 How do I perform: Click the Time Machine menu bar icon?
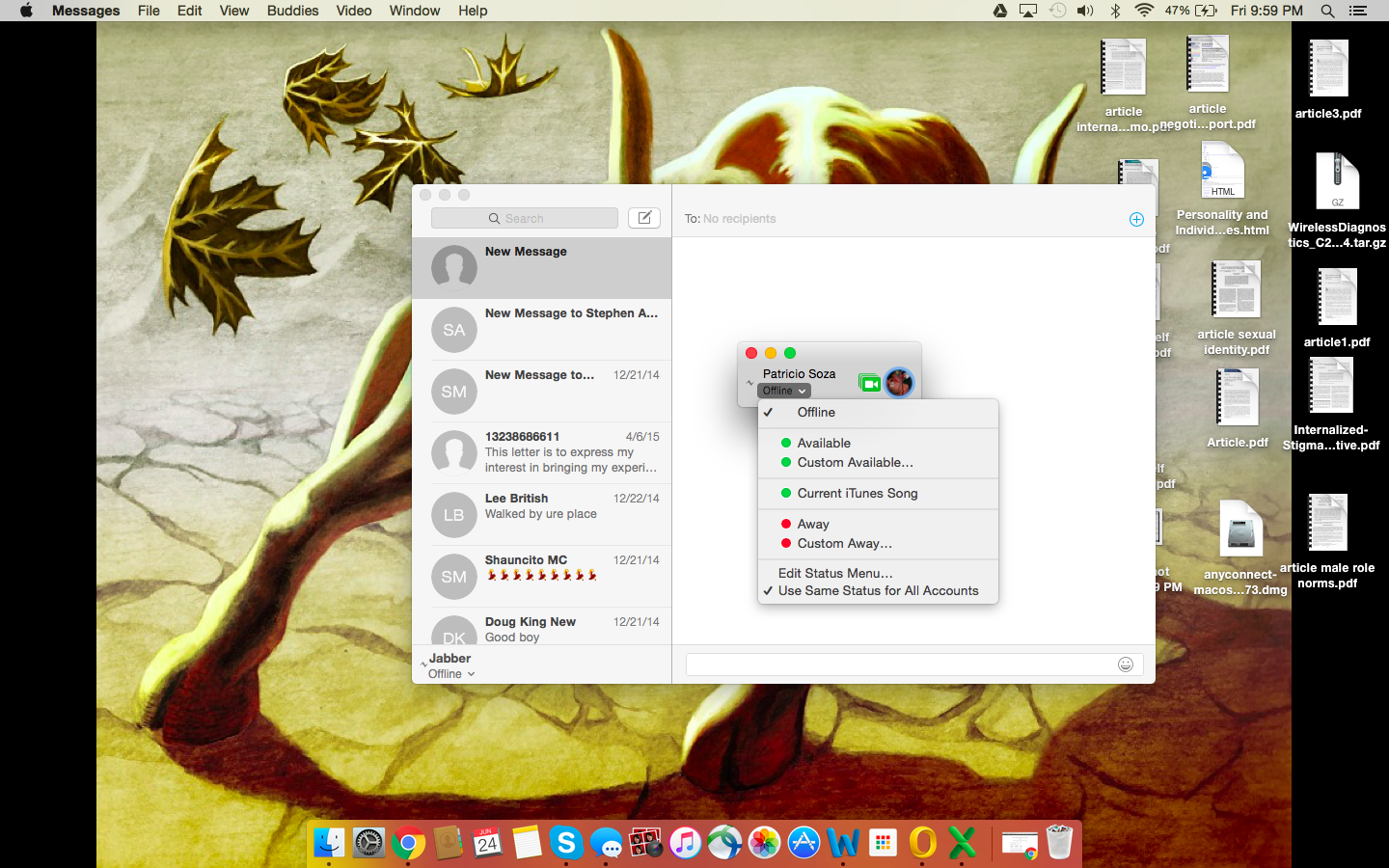1057,11
